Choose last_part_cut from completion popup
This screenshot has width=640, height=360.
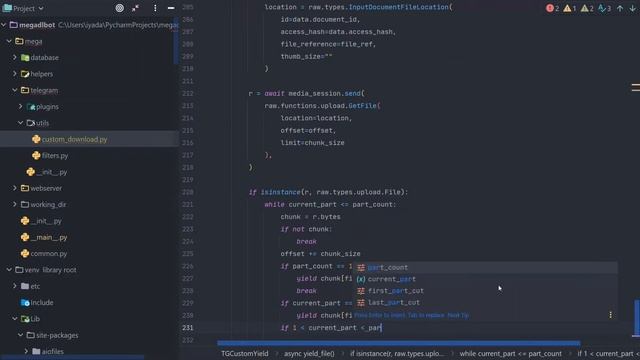(486, 303)
